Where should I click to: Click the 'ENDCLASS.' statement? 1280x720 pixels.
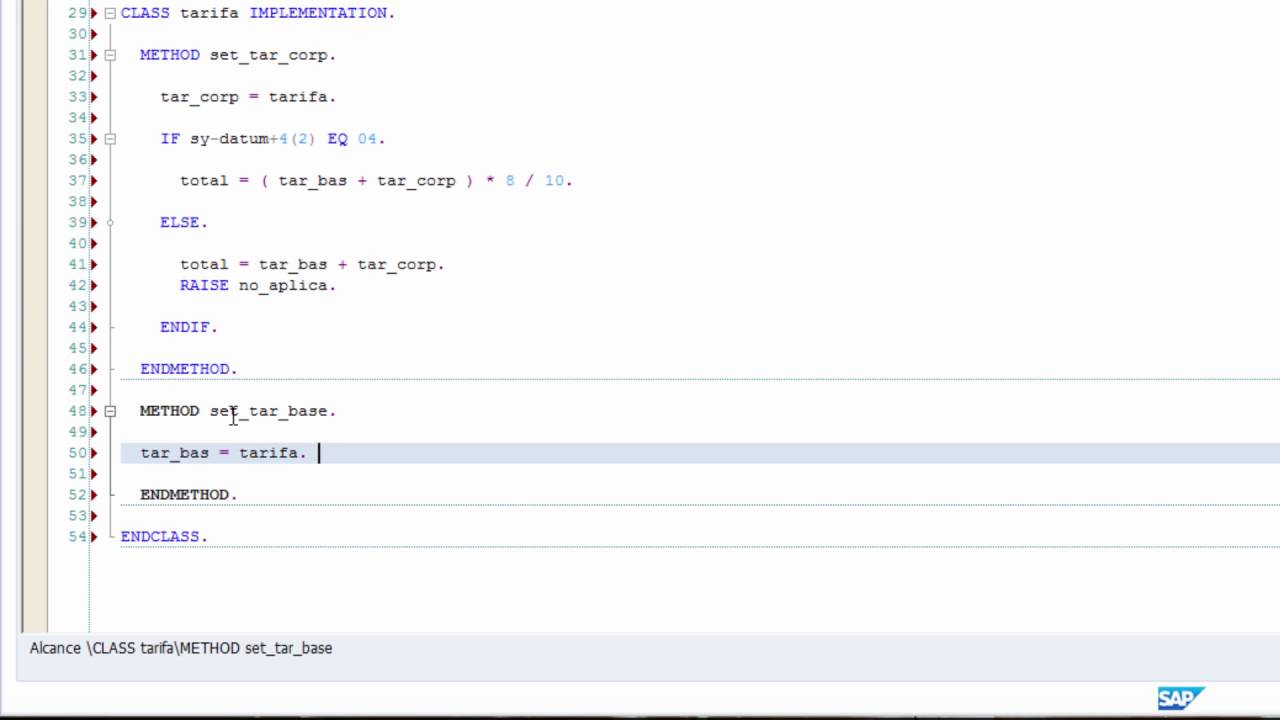[164, 537]
